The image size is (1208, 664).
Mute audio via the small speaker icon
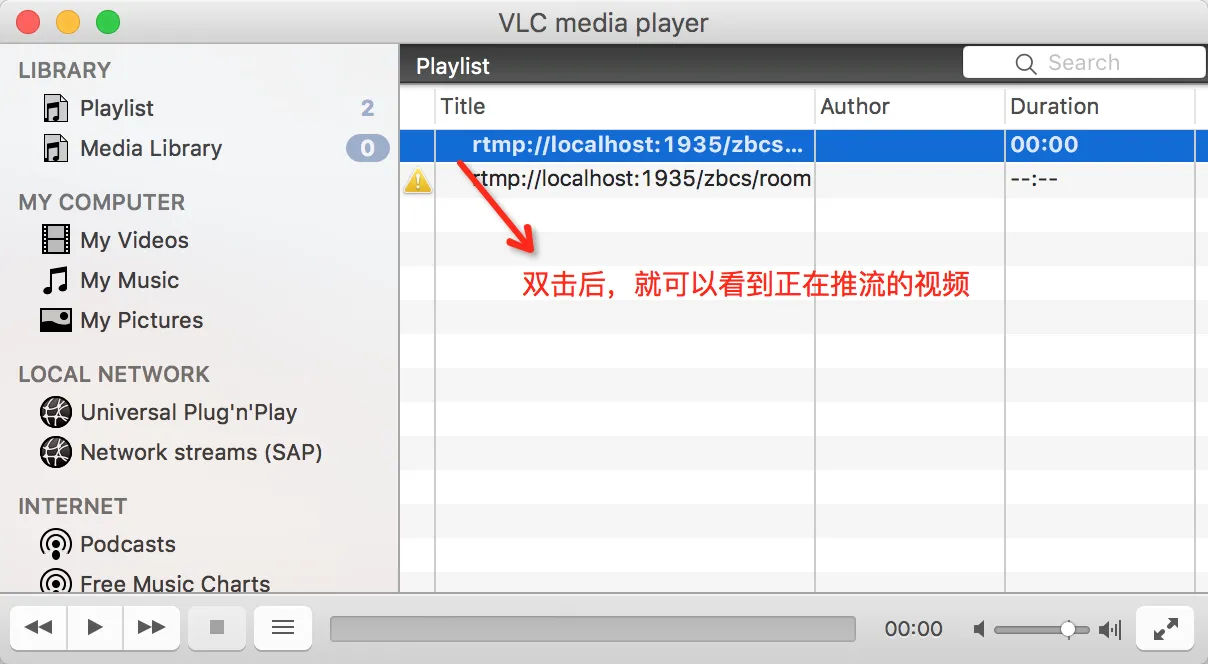pyautogui.click(x=980, y=629)
